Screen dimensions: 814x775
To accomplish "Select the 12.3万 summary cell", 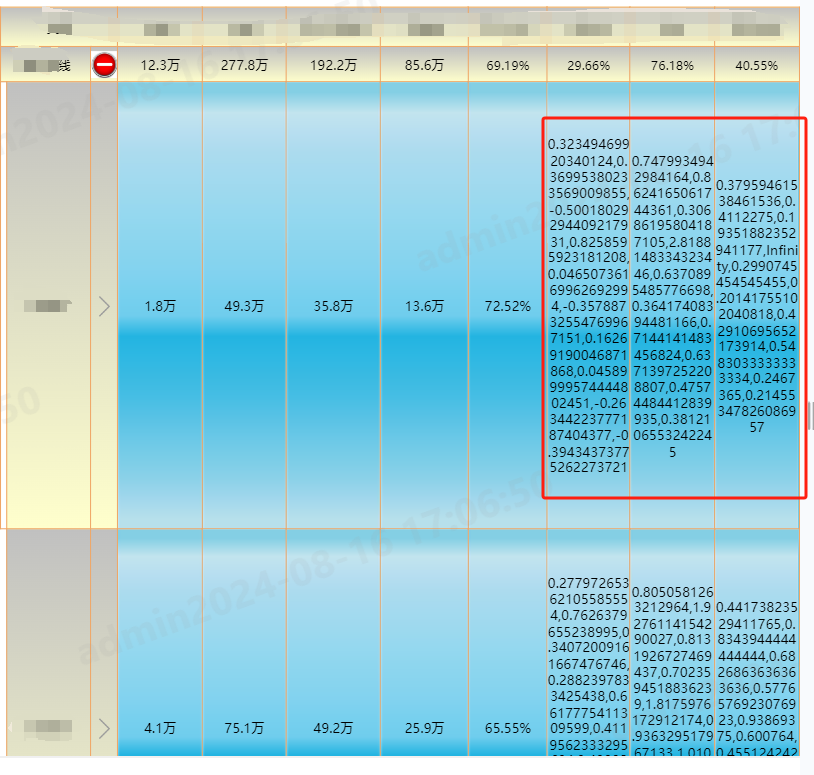I will click(159, 65).
